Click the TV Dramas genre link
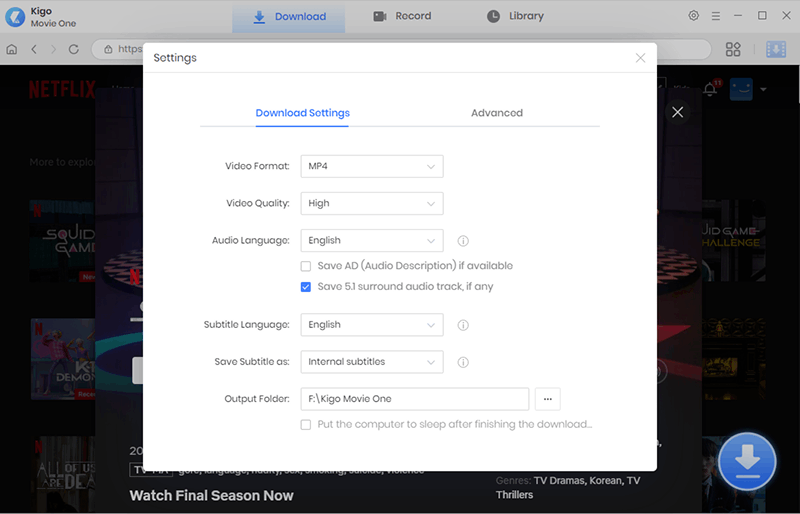Viewport: 800px width, 514px height. [x=559, y=481]
